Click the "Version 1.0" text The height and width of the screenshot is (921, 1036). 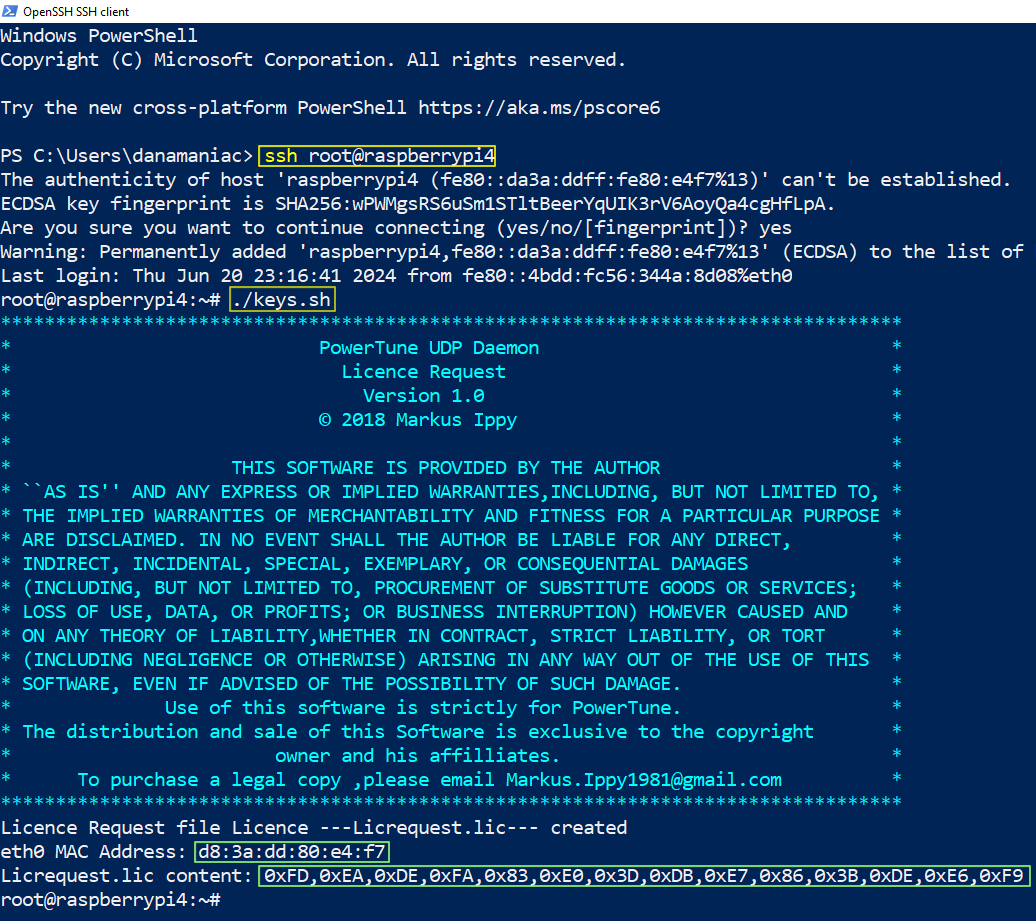click(424, 396)
